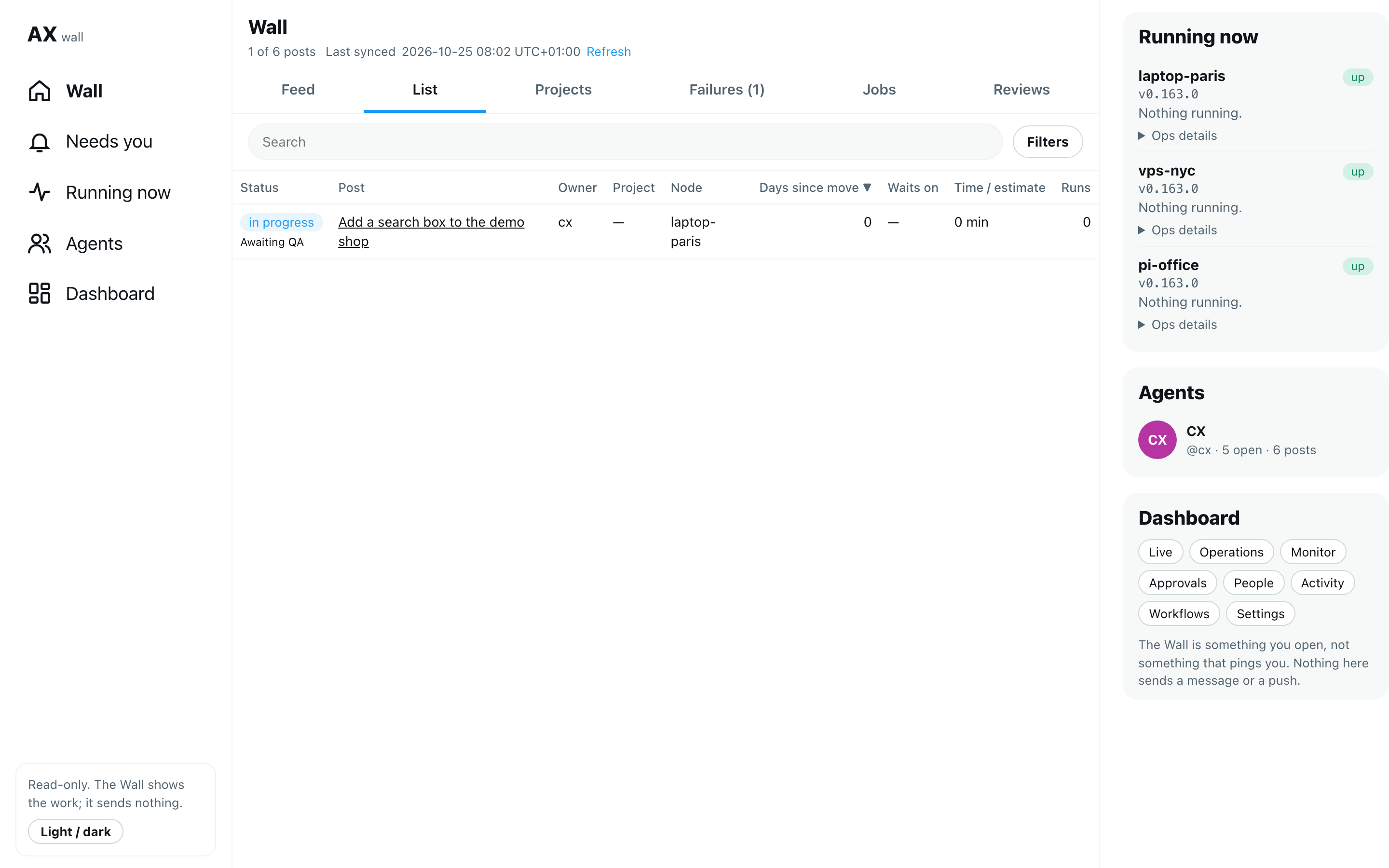Open the Projects tab

pos(563,90)
